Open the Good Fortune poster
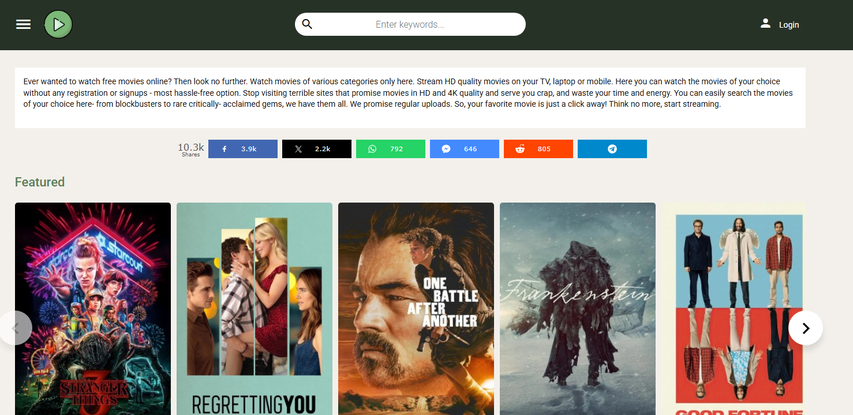This screenshot has height=415, width=853. click(x=733, y=309)
